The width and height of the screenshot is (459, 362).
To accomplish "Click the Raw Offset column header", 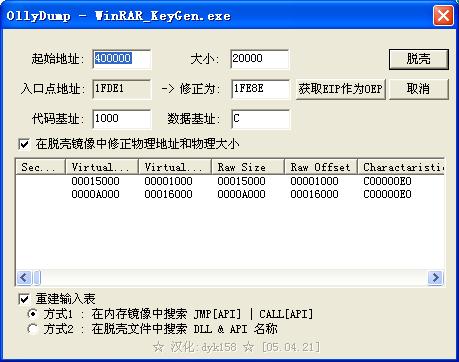I will point(321,167).
